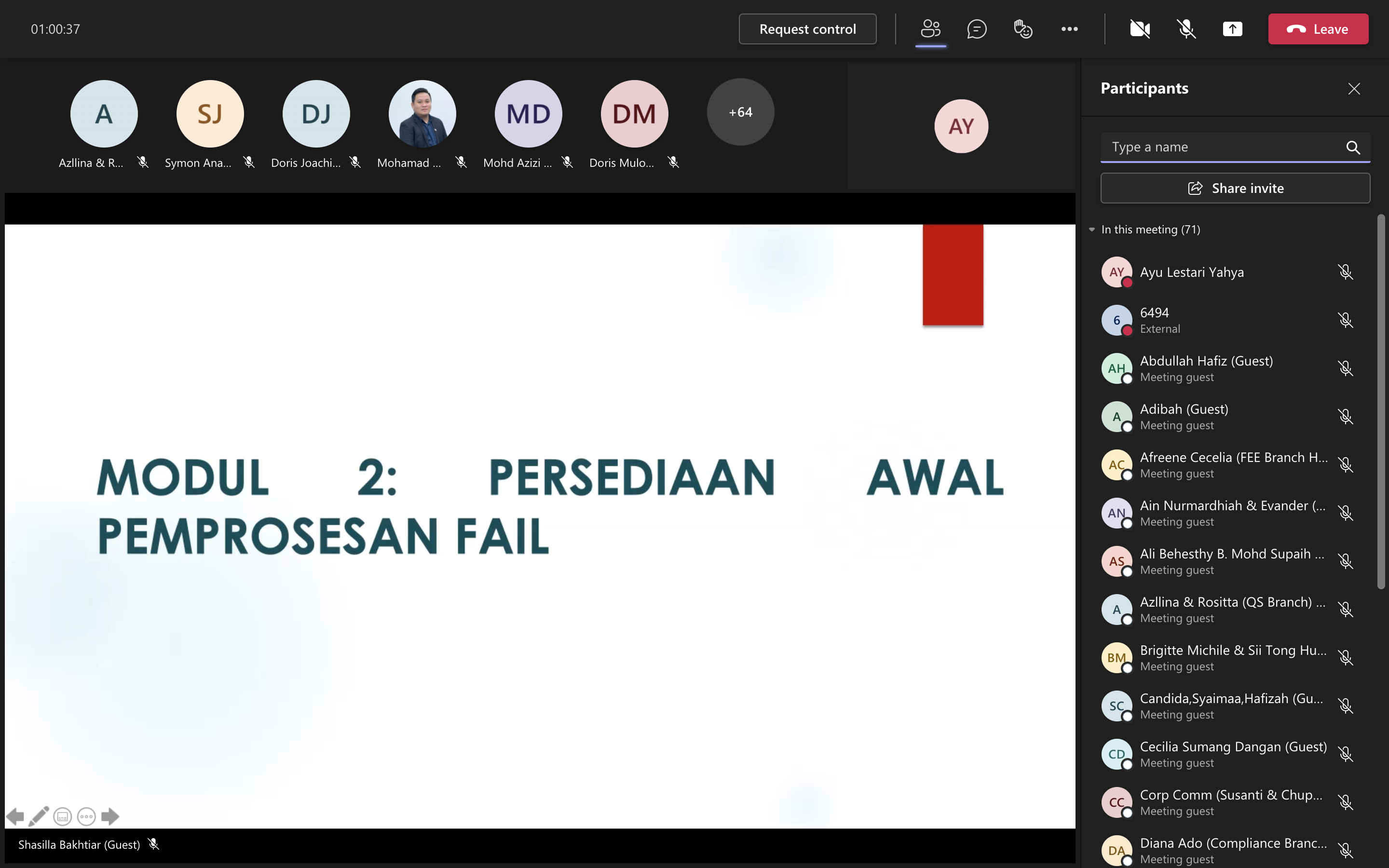Click the 01:00:37 meeting timer
1389x868 pixels.
(x=55, y=29)
